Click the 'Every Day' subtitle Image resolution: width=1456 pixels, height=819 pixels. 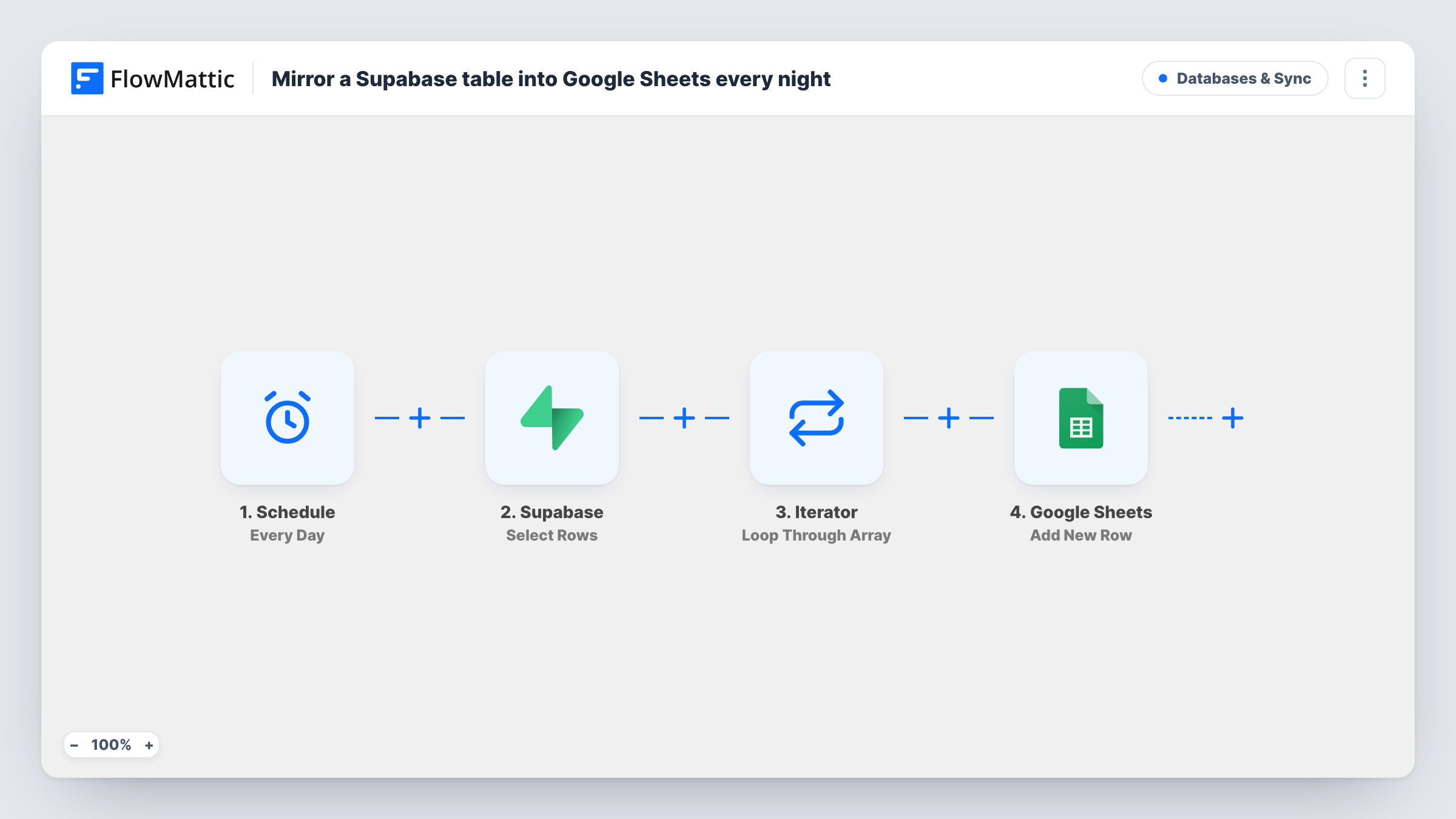click(288, 535)
